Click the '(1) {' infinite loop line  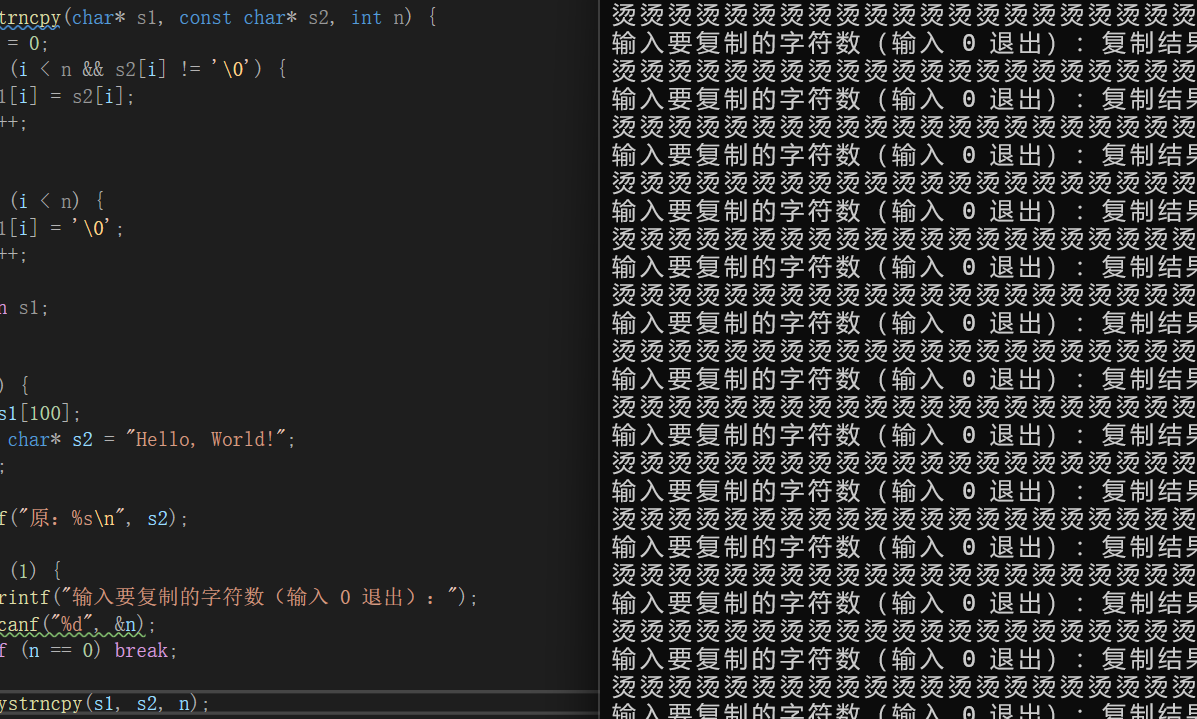click(x=36, y=570)
